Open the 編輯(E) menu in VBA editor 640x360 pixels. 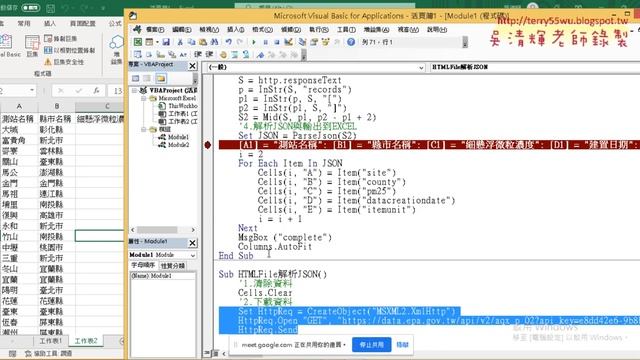[x=181, y=29]
